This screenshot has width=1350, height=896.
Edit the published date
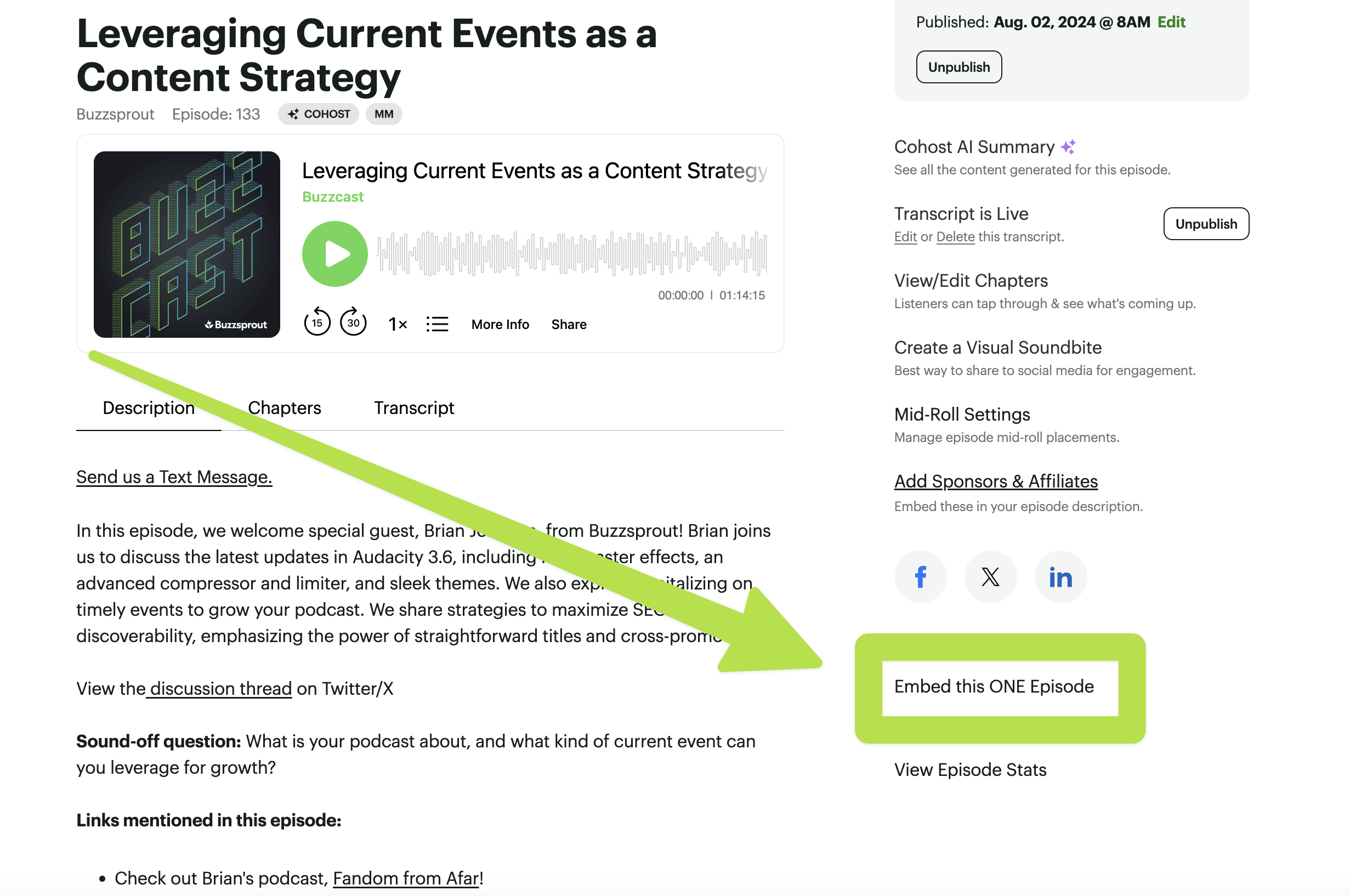coord(1171,22)
